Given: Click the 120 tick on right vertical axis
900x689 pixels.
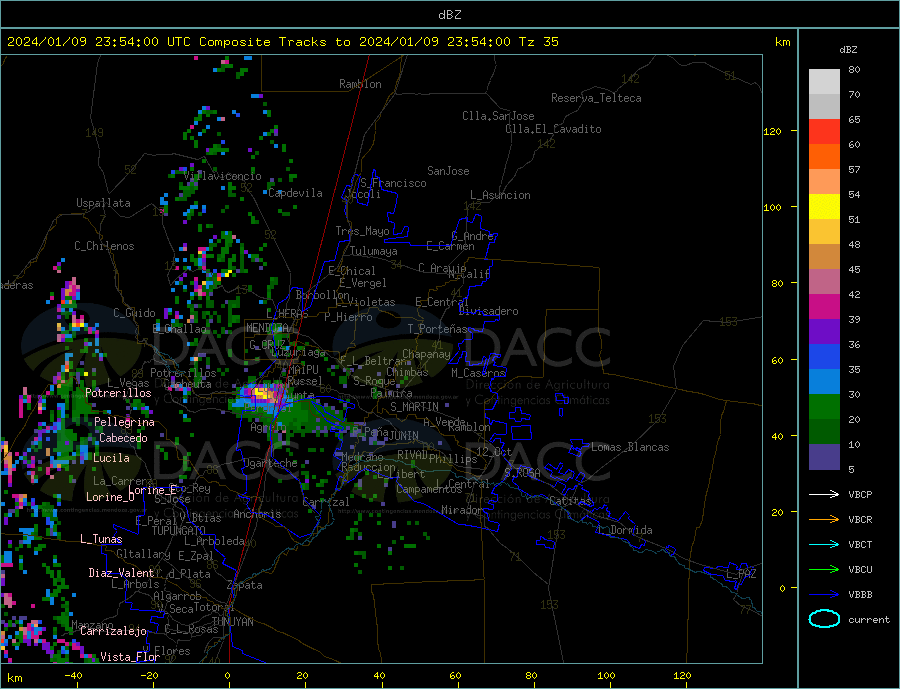Looking at the screenshot, I should pyautogui.click(x=772, y=131).
